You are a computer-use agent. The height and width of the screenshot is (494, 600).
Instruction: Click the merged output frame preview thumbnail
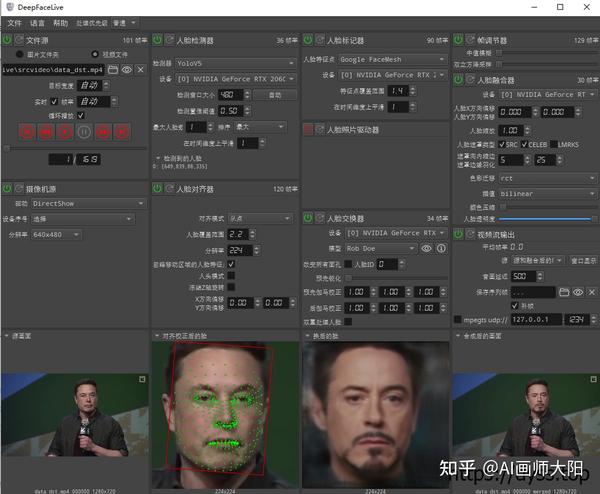pos(526,415)
